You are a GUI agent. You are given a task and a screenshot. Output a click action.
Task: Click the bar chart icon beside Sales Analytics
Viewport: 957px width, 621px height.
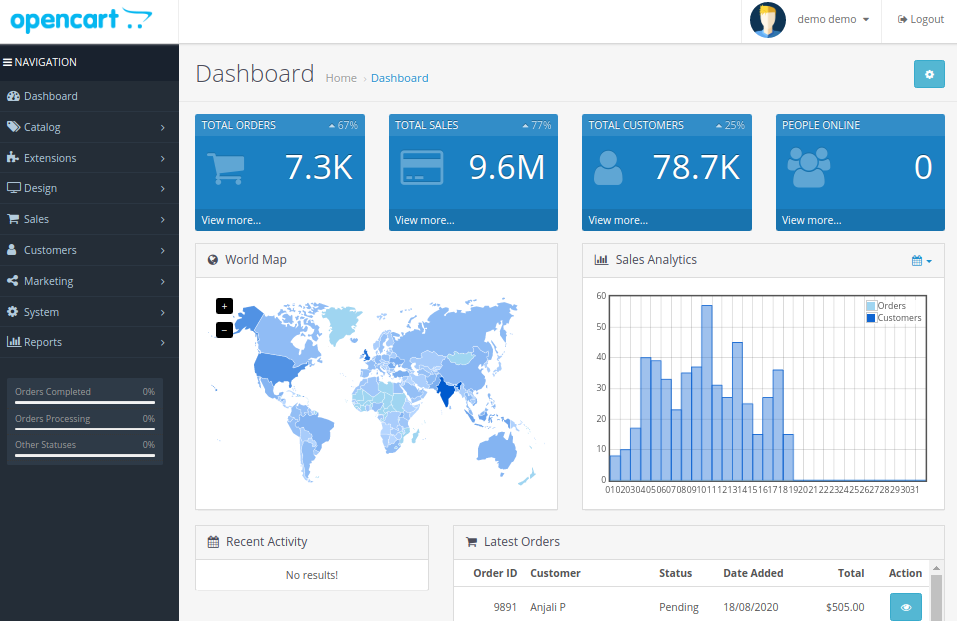600,260
